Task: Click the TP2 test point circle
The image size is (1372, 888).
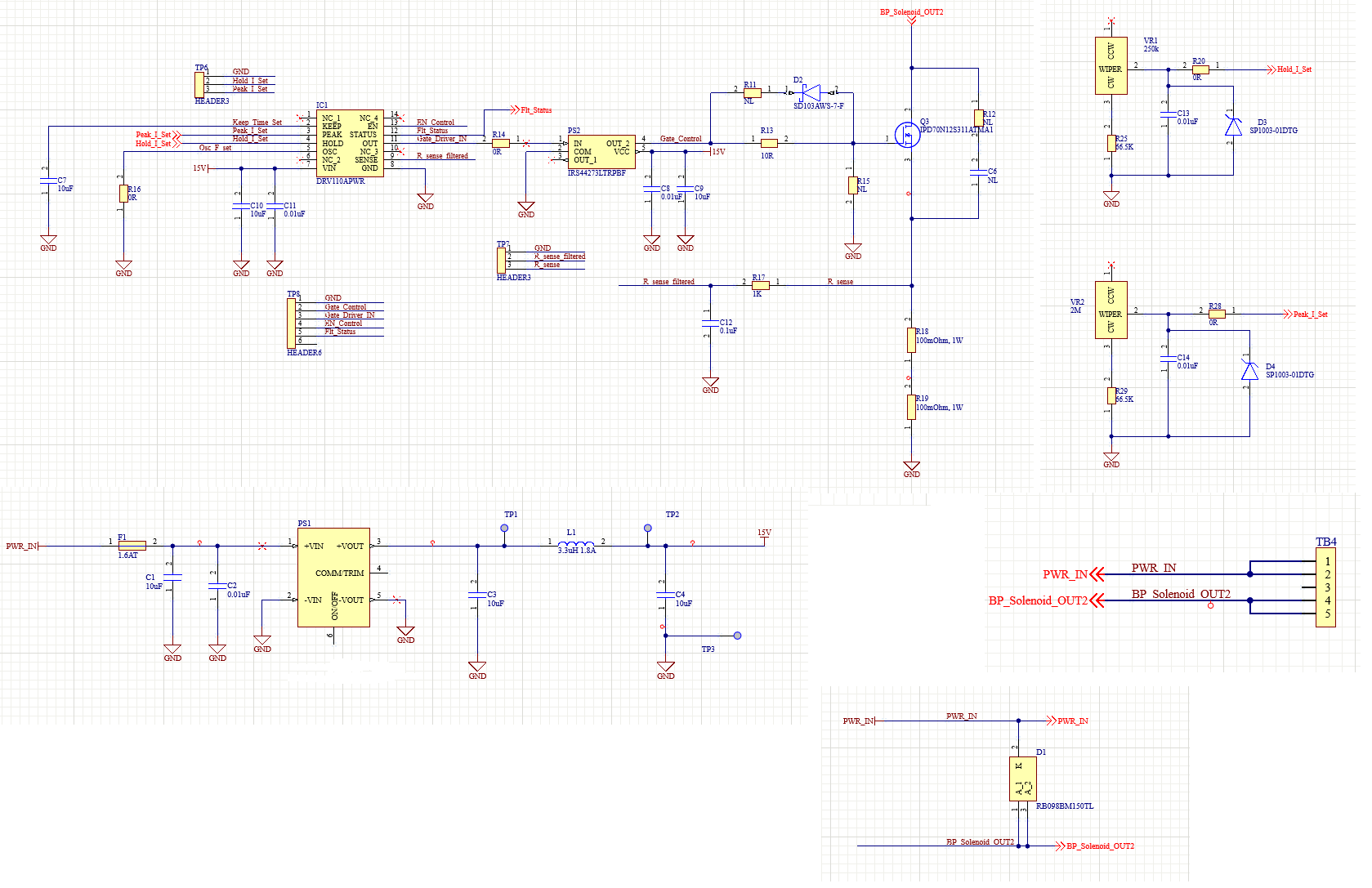Action: [648, 529]
